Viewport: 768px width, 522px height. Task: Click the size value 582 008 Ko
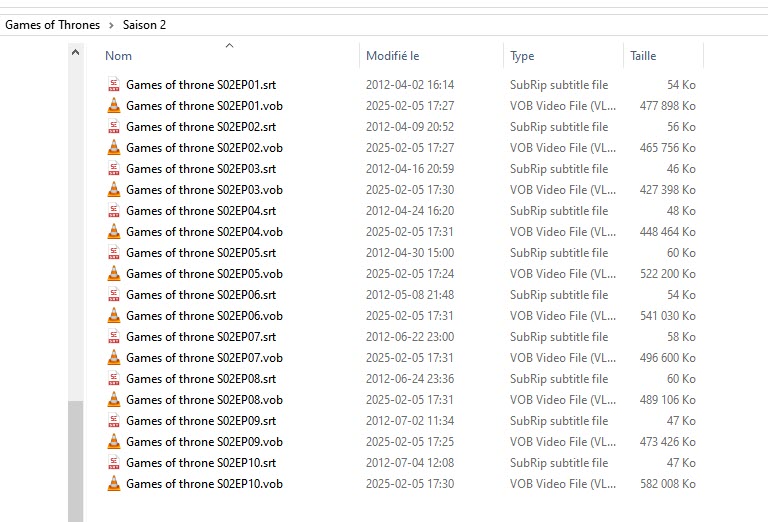tap(668, 485)
